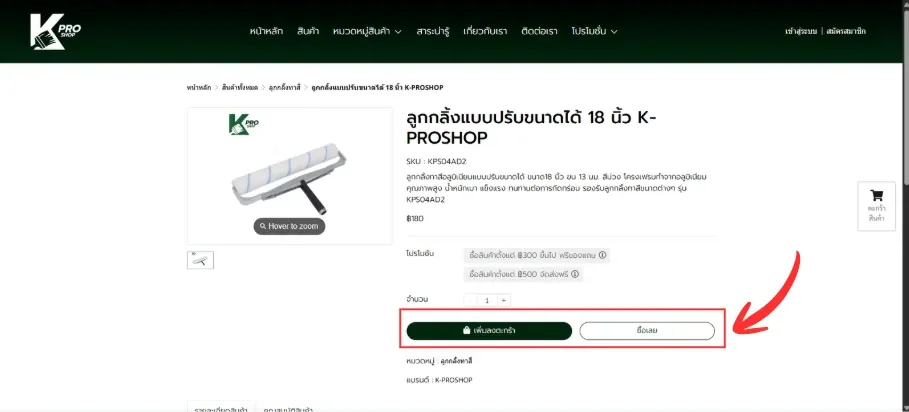
Task: Click the K Pro Shop logo
Action: pos(56,31)
